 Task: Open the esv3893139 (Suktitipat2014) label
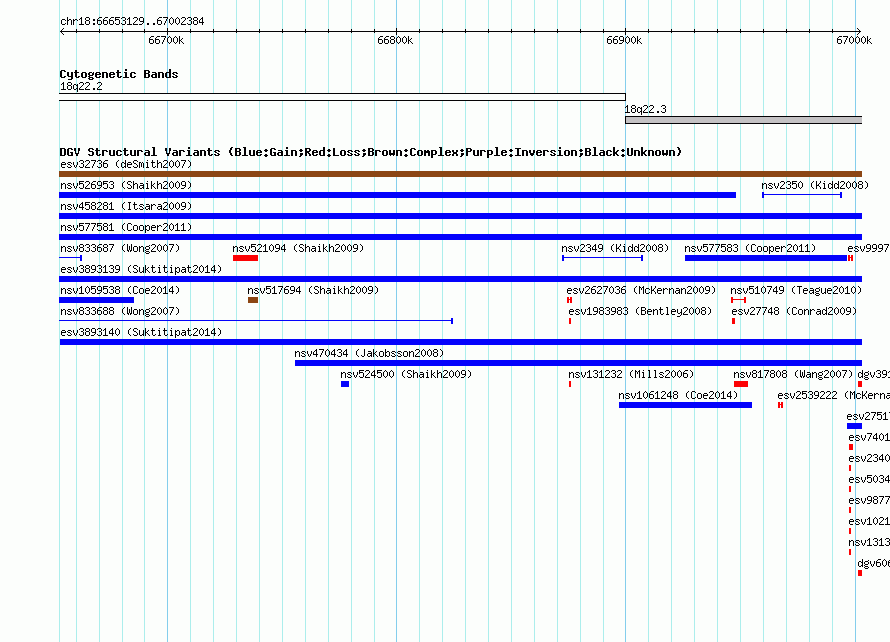pos(141,269)
